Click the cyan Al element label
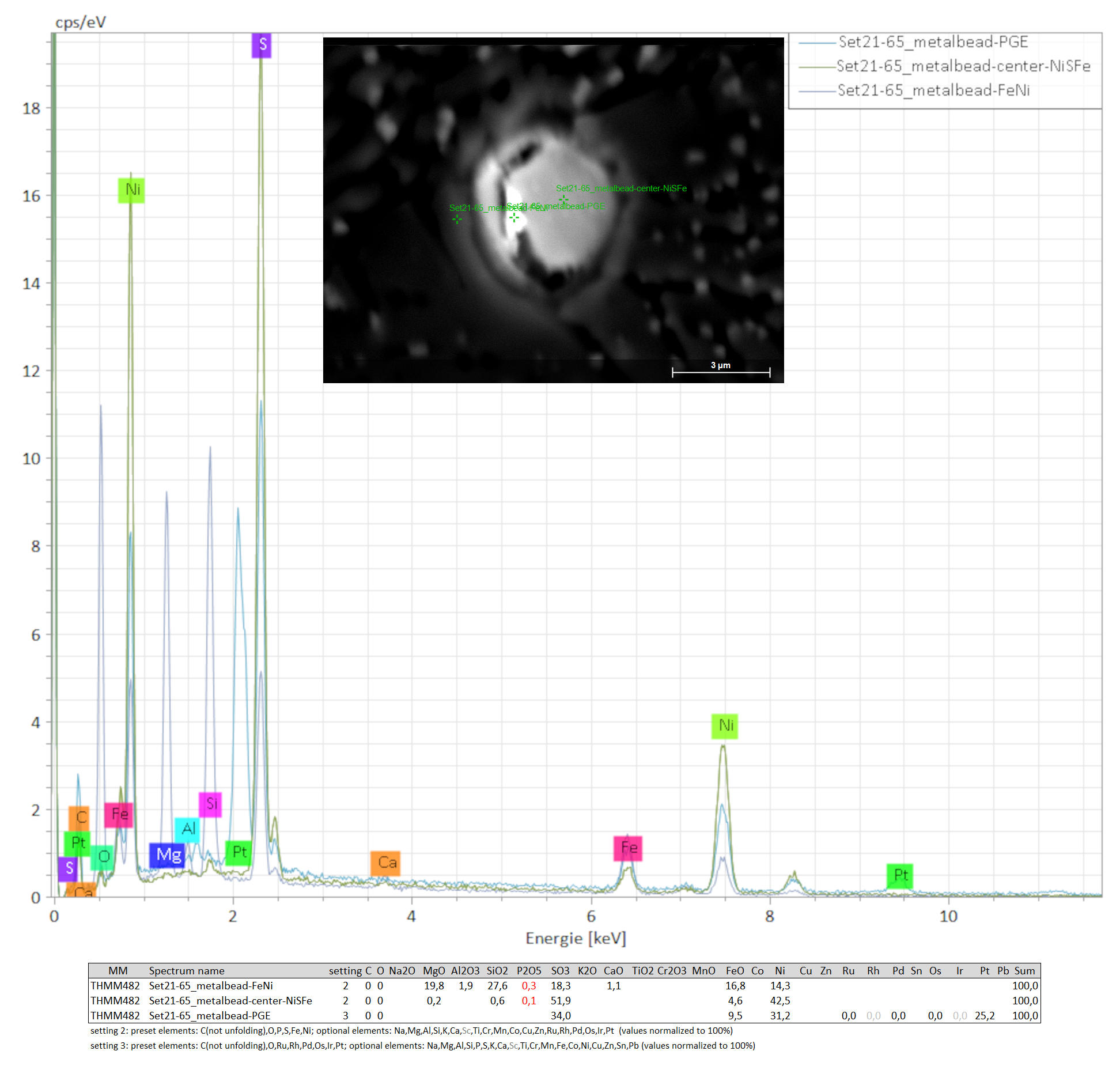Screen dimensions: 1120x1070 click(x=187, y=829)
